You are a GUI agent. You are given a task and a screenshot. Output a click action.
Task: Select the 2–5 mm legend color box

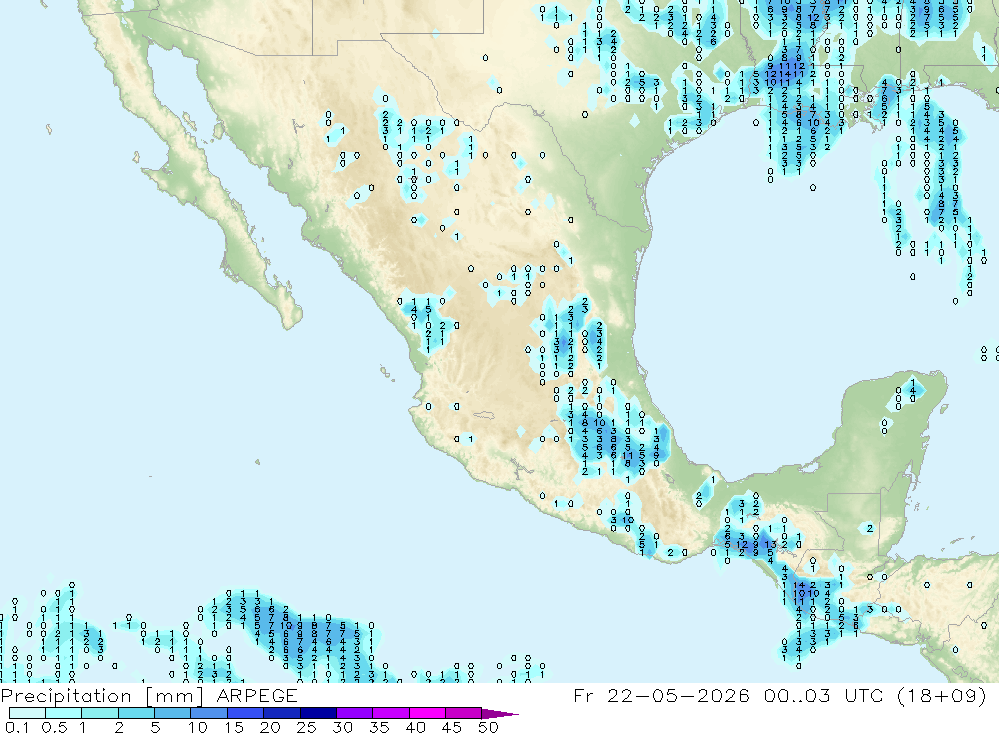(x=136, y=713)
